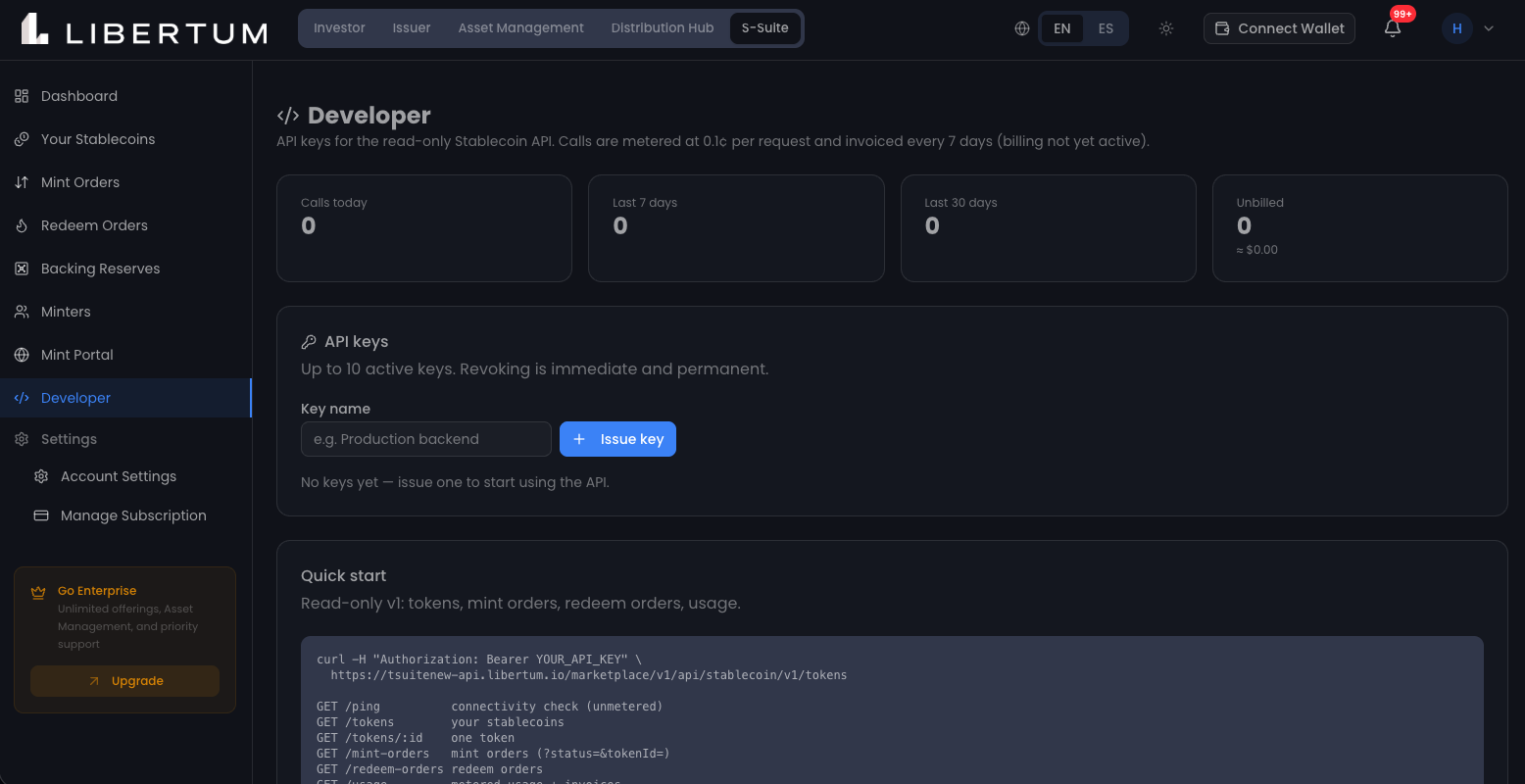Viewport: 1525px width, 784px height.
Task: Switch language to ES
Action: (x=1106, y=28)
